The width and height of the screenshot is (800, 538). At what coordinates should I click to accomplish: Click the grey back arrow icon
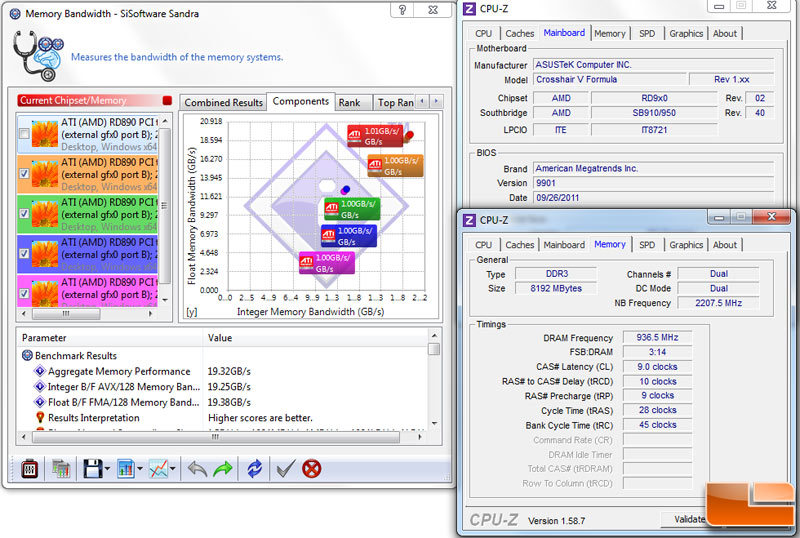(196, 468)
